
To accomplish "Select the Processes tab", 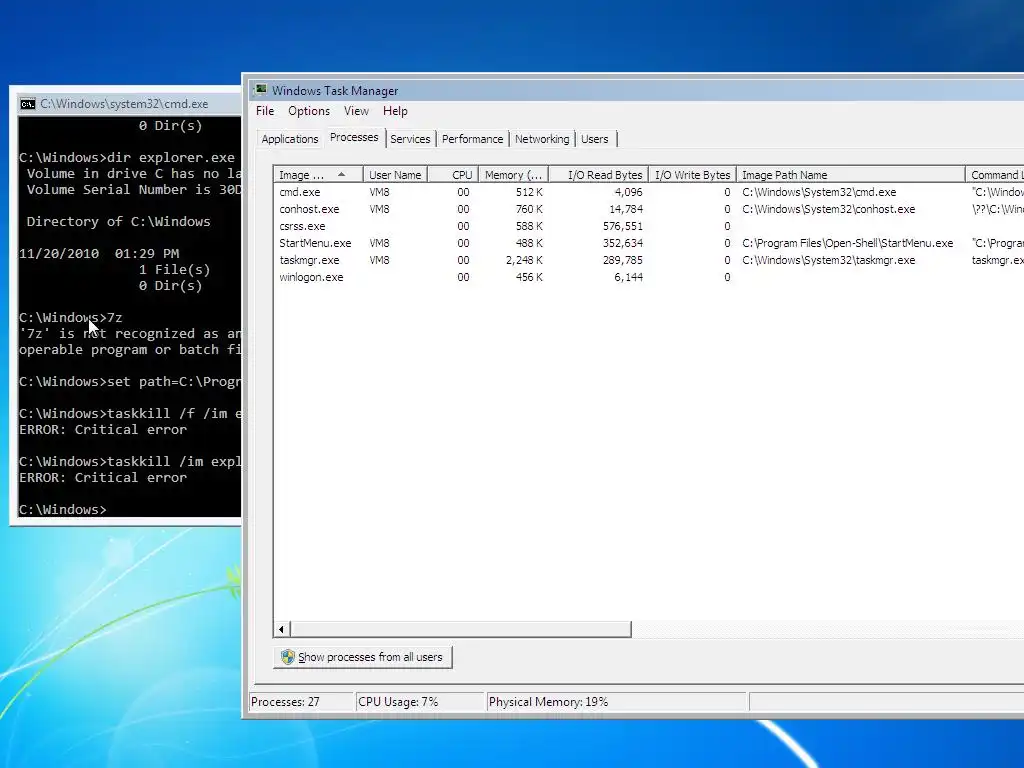I will click(x=354, y=137).
